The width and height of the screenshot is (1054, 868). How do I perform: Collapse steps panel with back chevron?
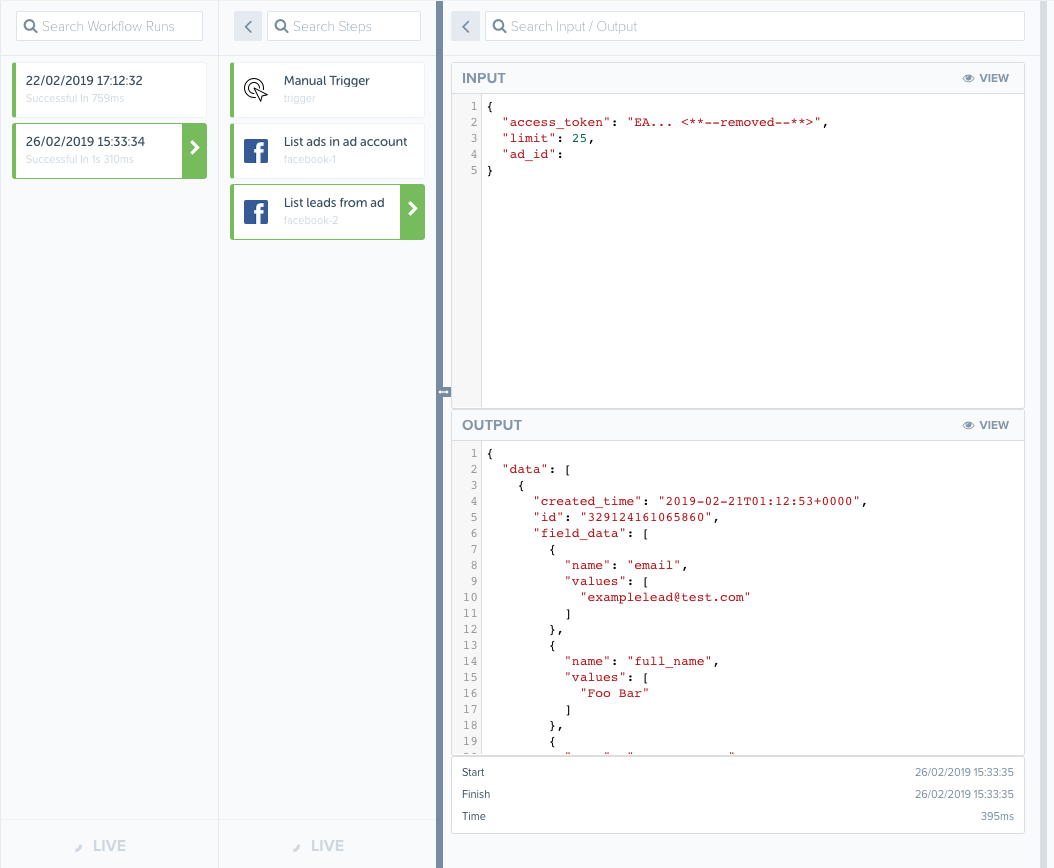pyautogui.click(x=247, y=26)
